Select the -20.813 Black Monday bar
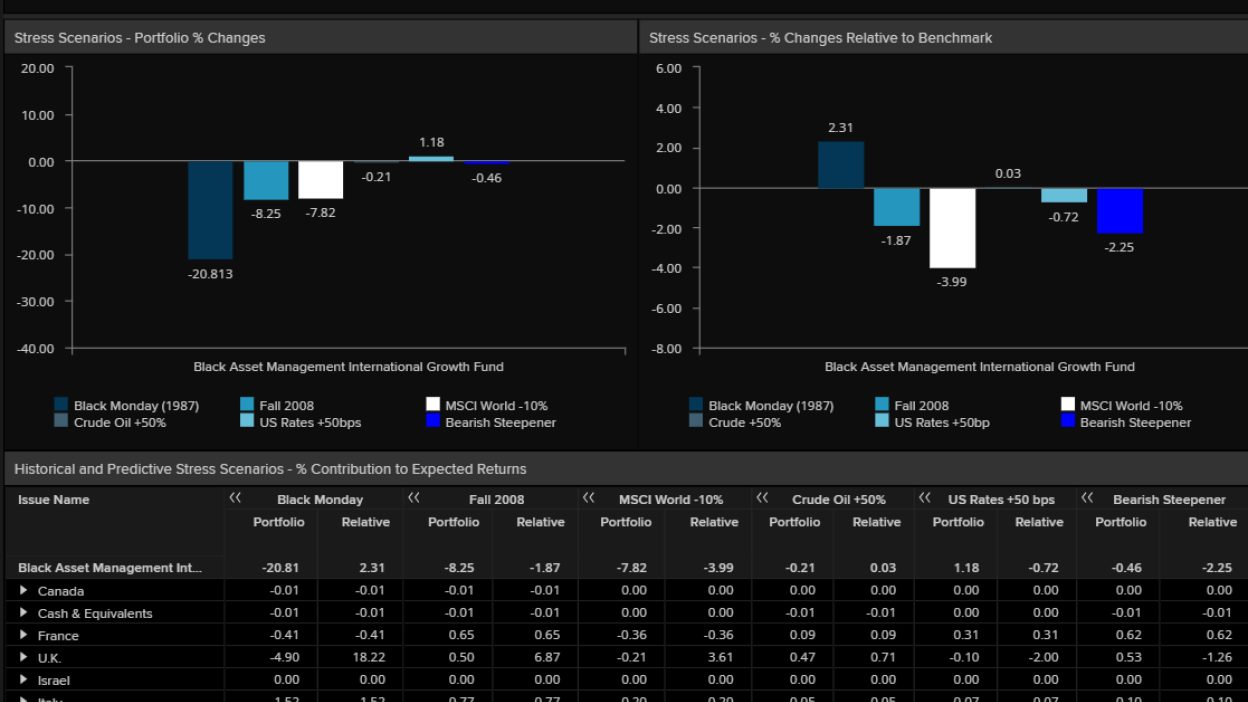 tap(210, 210)
